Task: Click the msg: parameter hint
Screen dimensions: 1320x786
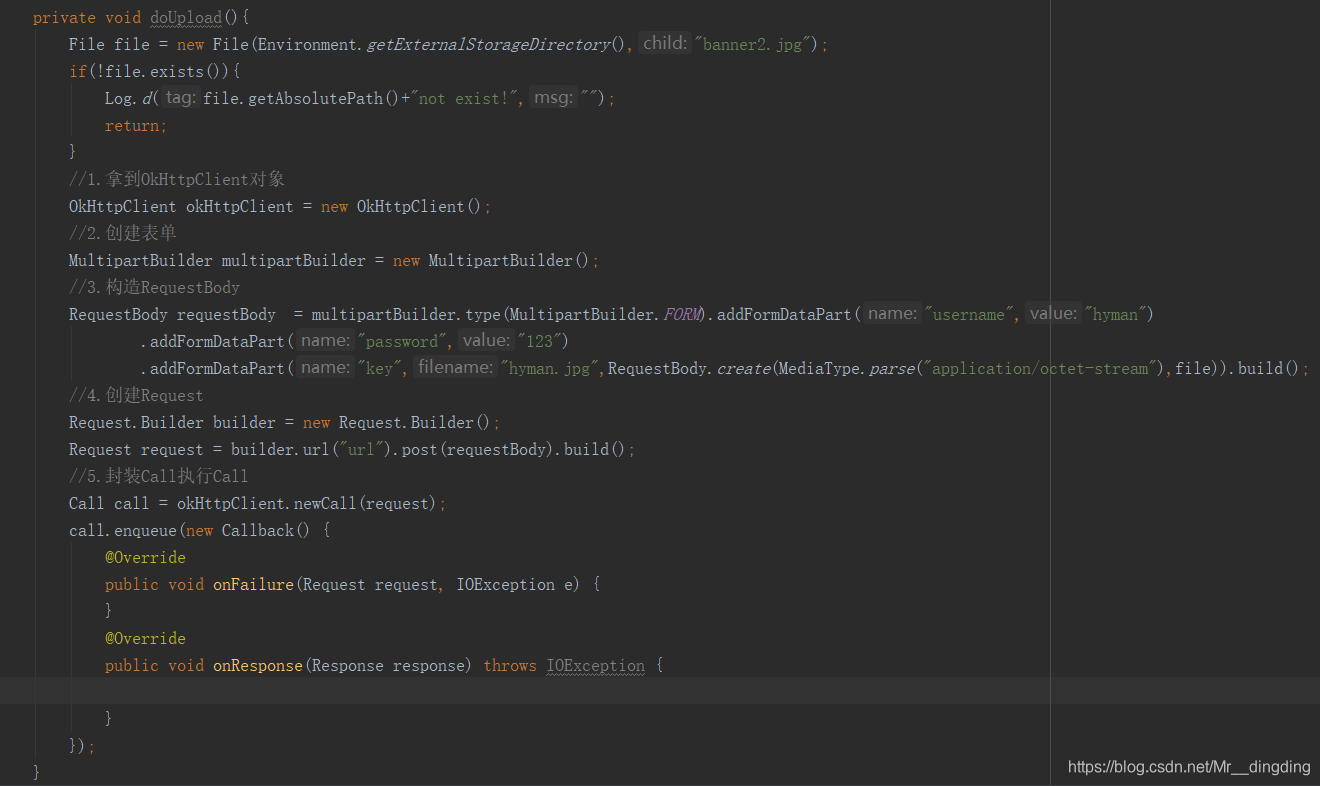Action: click(554, 98)
